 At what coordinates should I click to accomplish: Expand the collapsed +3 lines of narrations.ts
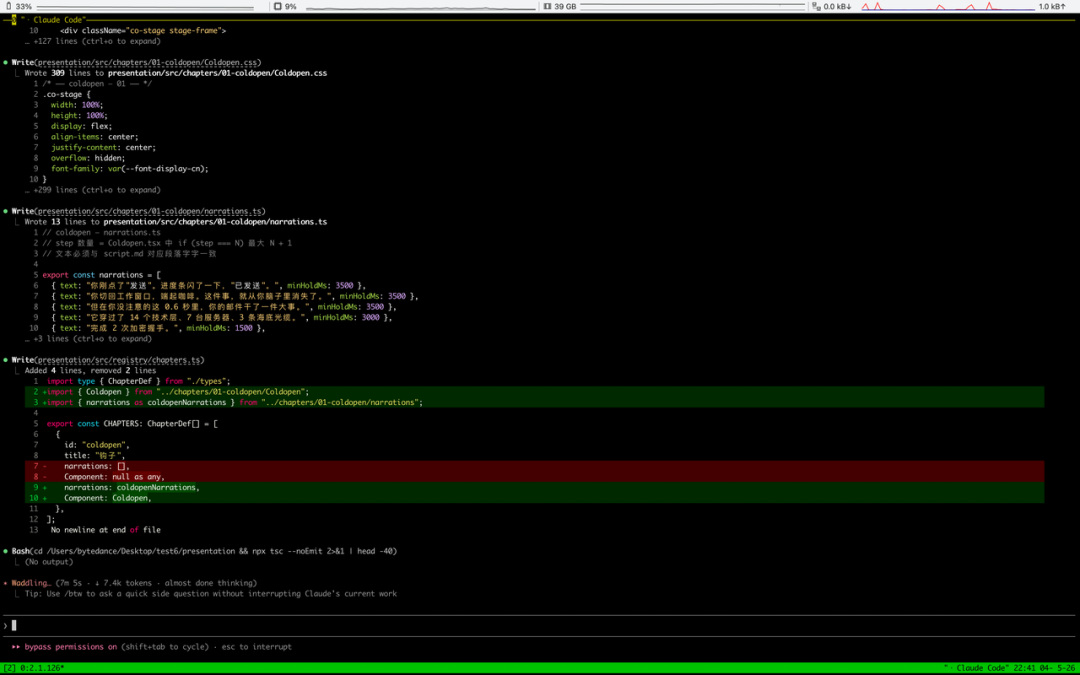point(88,339)
